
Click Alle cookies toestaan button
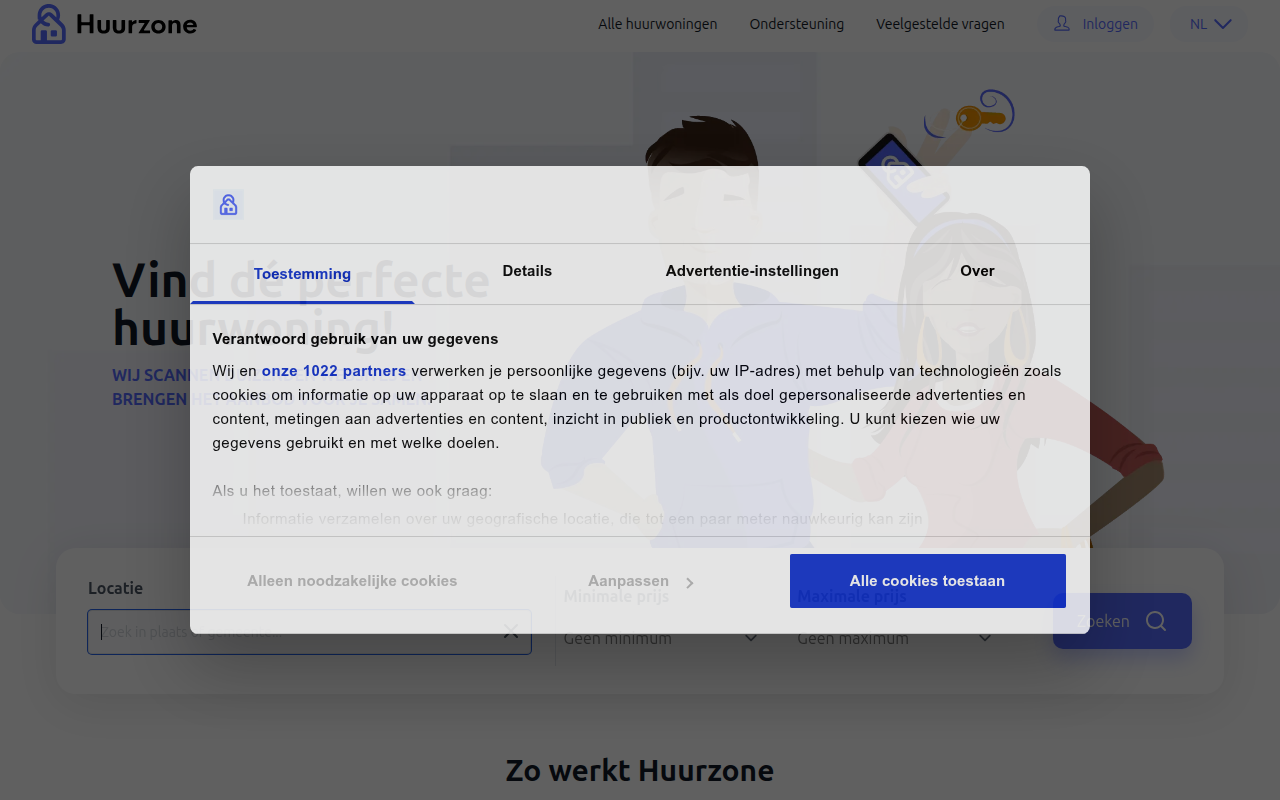[x=928, y=581]
